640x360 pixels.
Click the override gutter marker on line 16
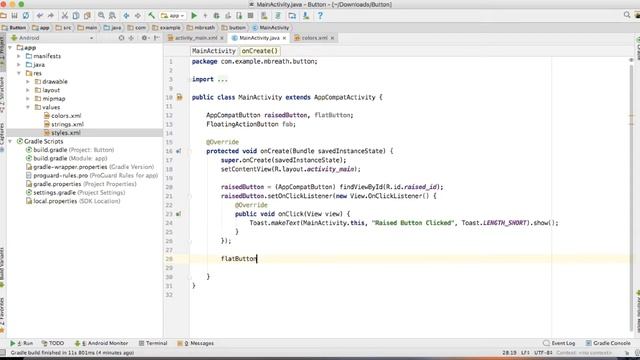178,151
